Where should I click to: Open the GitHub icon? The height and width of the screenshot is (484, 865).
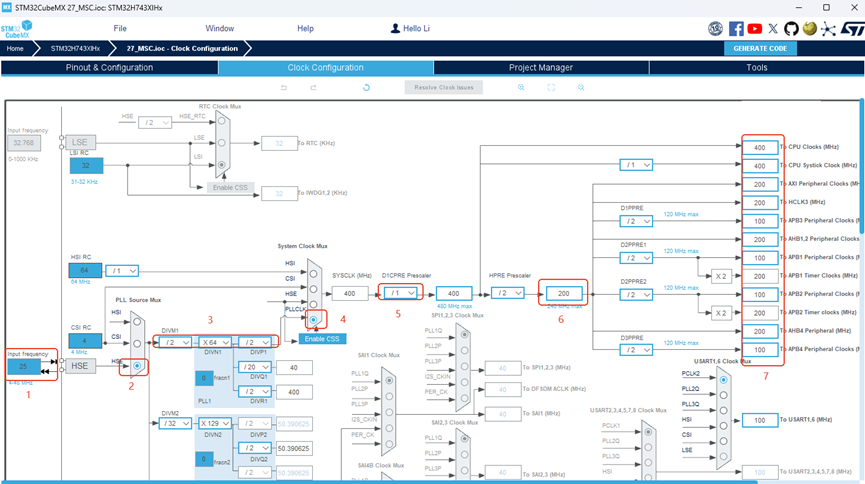click(791, 29)
